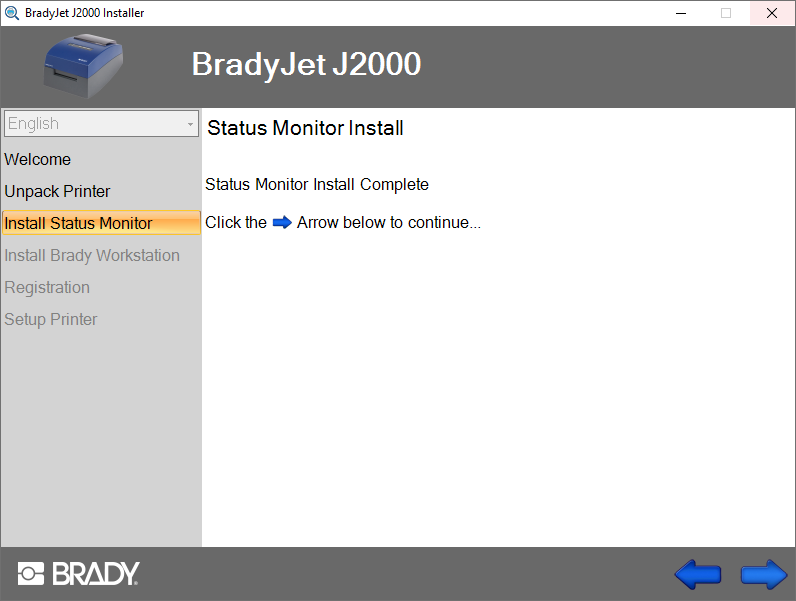
Task: Open the English language dropdown
Action: (102, 123)
